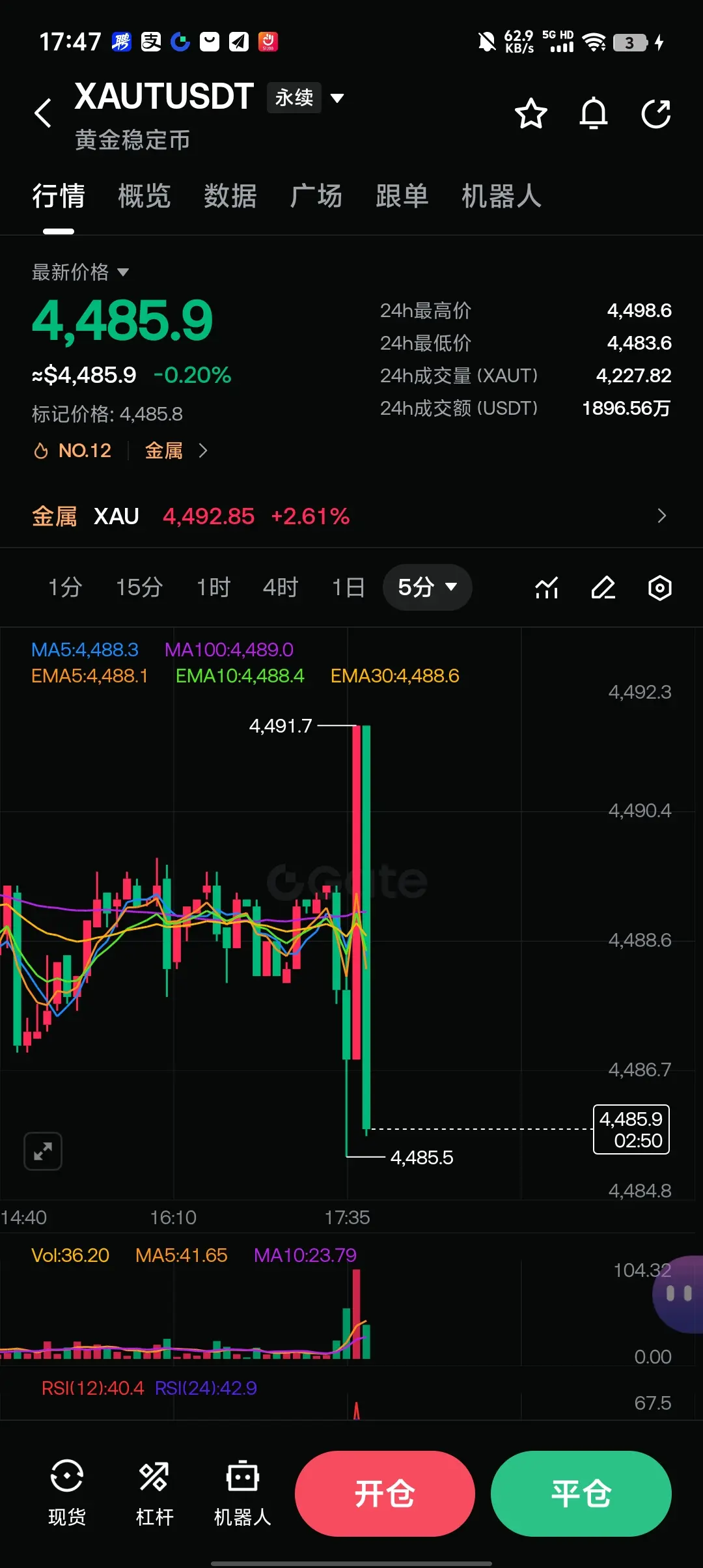This screenshot has height=1568, width=703.
Task: Select the 1分 chart interval
Action: [65, 587]
